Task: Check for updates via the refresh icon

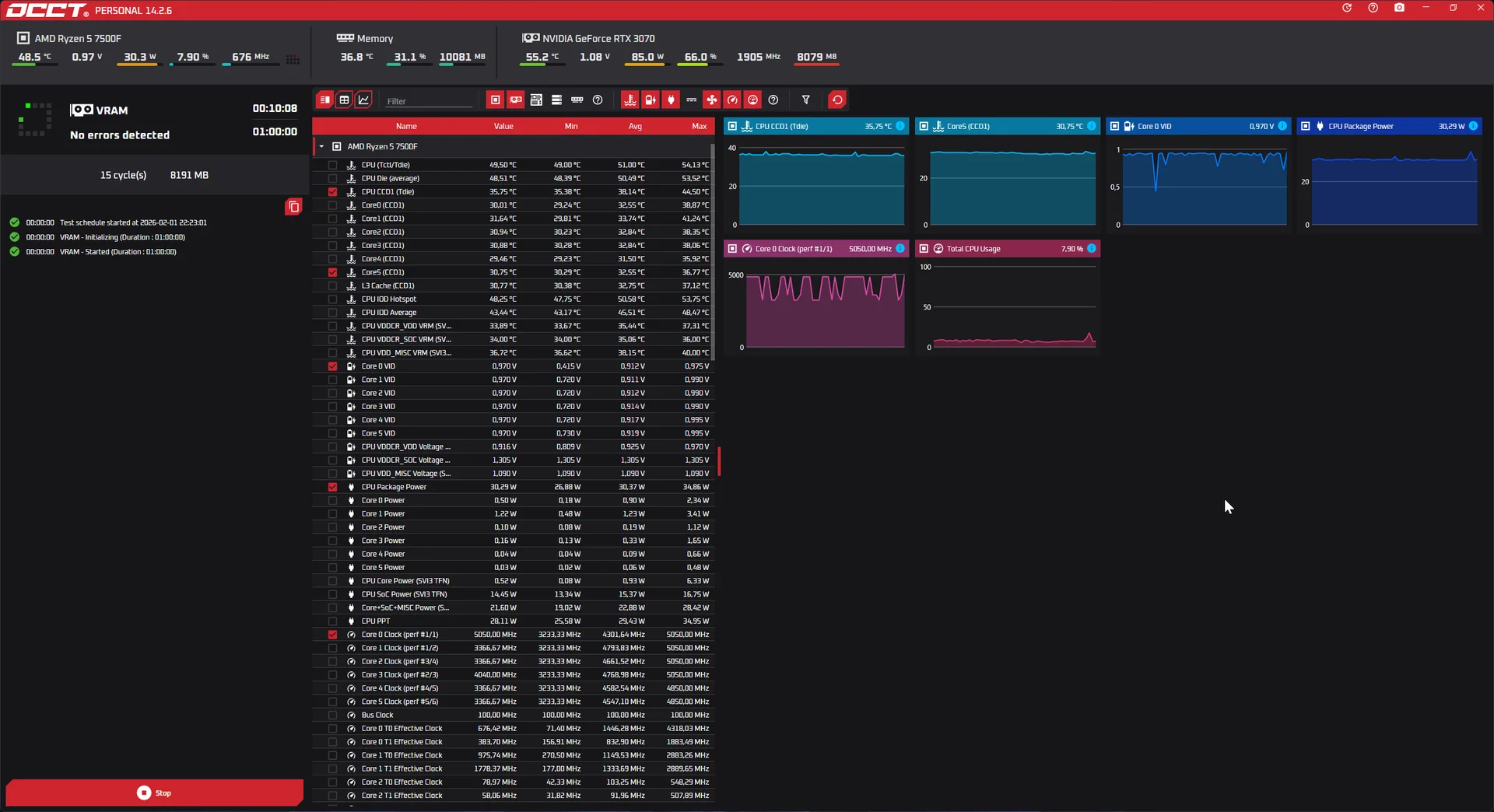Action: pyautogui.click(x=1347, y=8)
